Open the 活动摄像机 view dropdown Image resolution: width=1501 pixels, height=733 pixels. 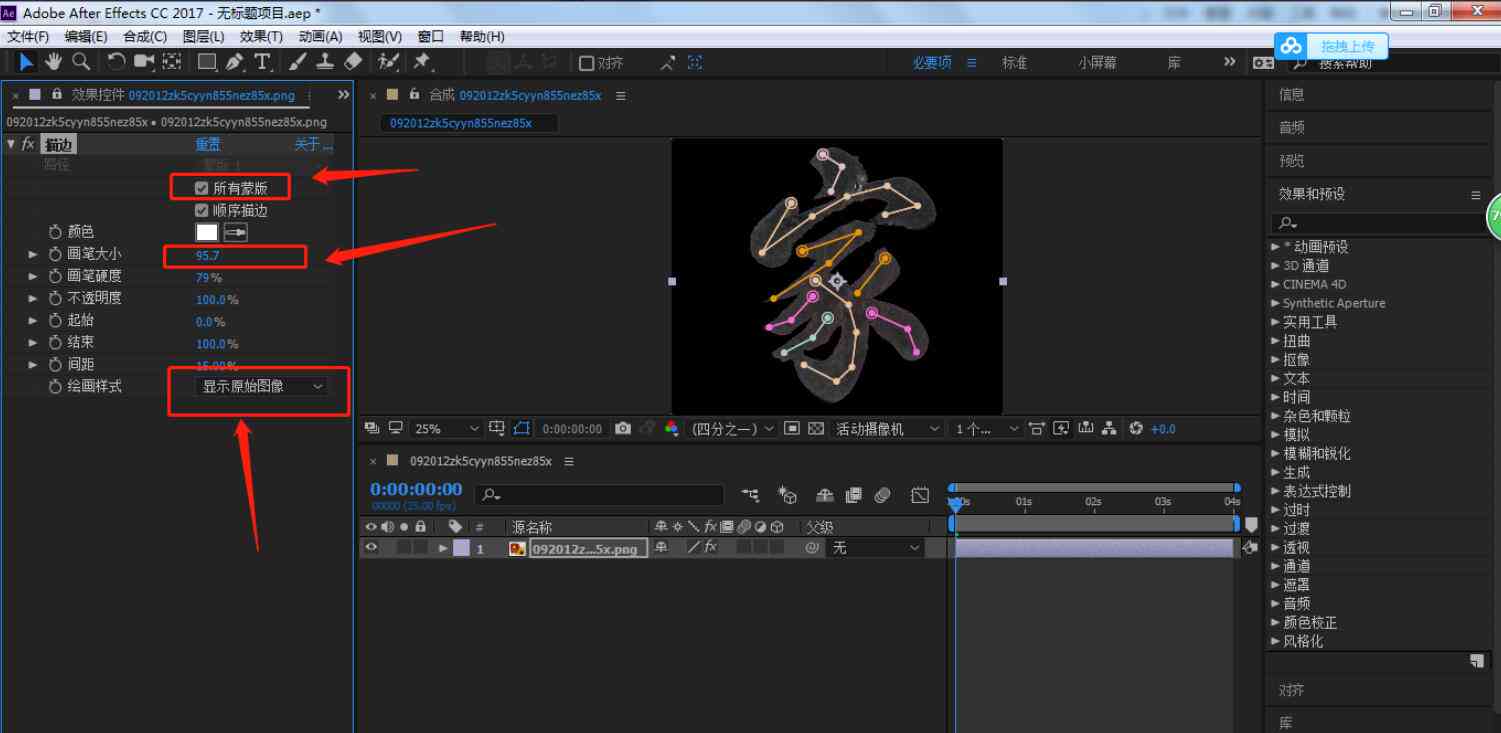[888, 428]
